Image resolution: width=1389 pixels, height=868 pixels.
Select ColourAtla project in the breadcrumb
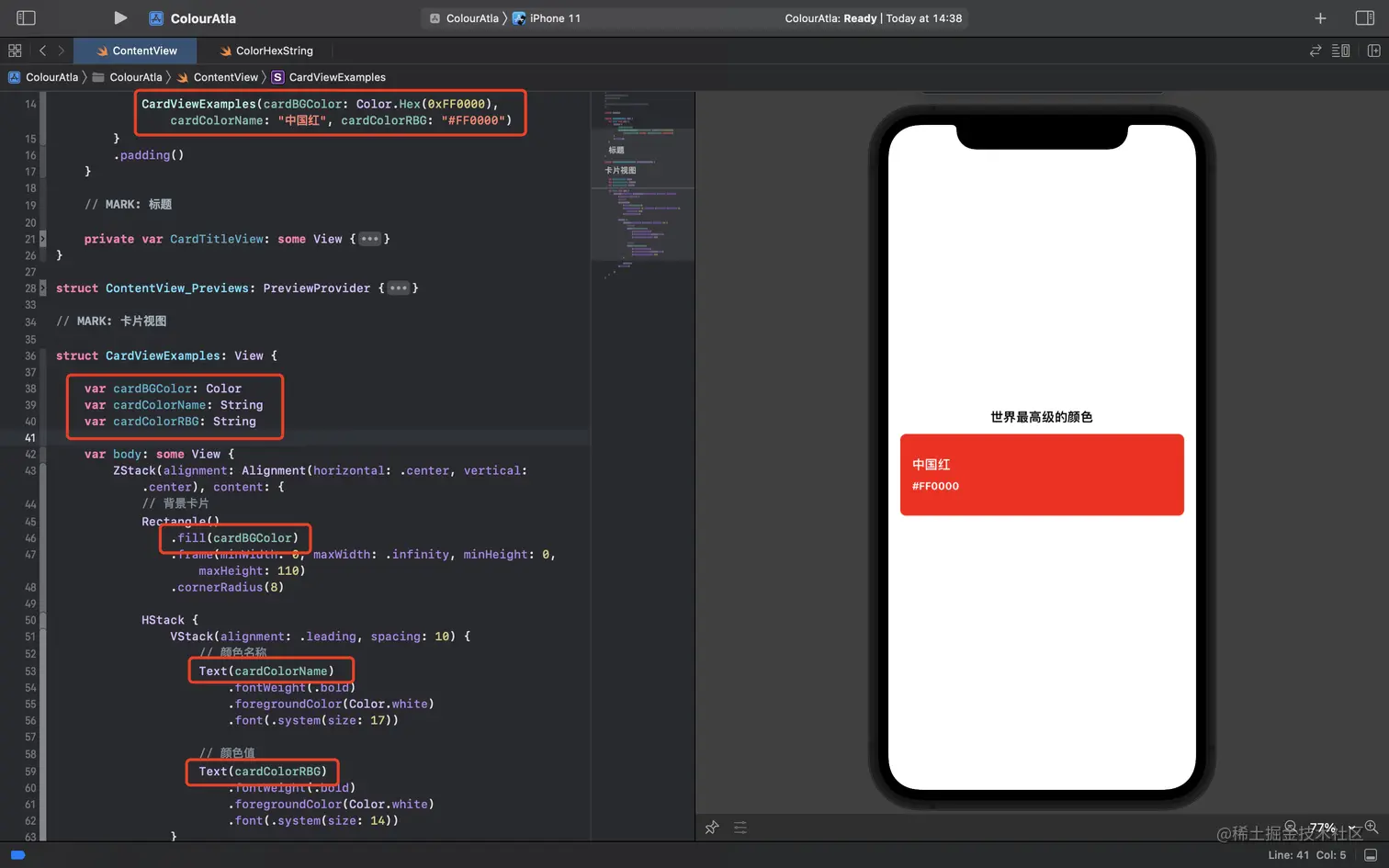coord(43,77)
